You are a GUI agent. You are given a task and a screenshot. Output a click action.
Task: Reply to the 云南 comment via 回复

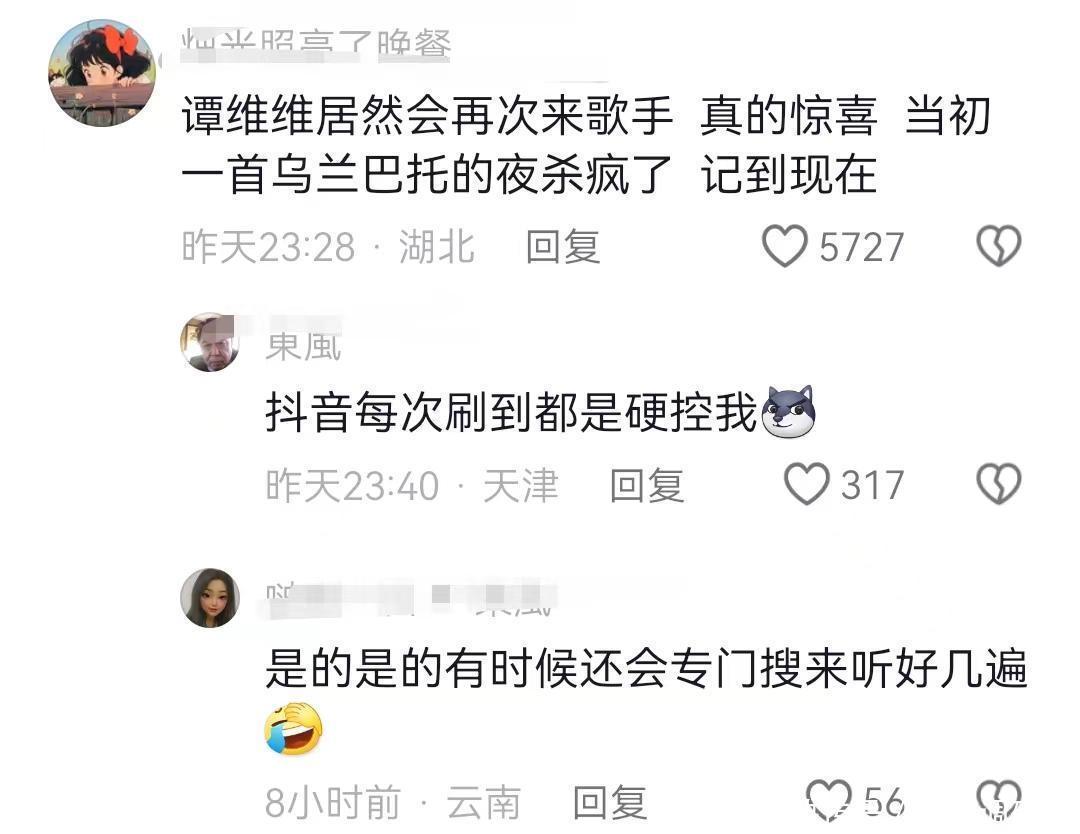610,802
